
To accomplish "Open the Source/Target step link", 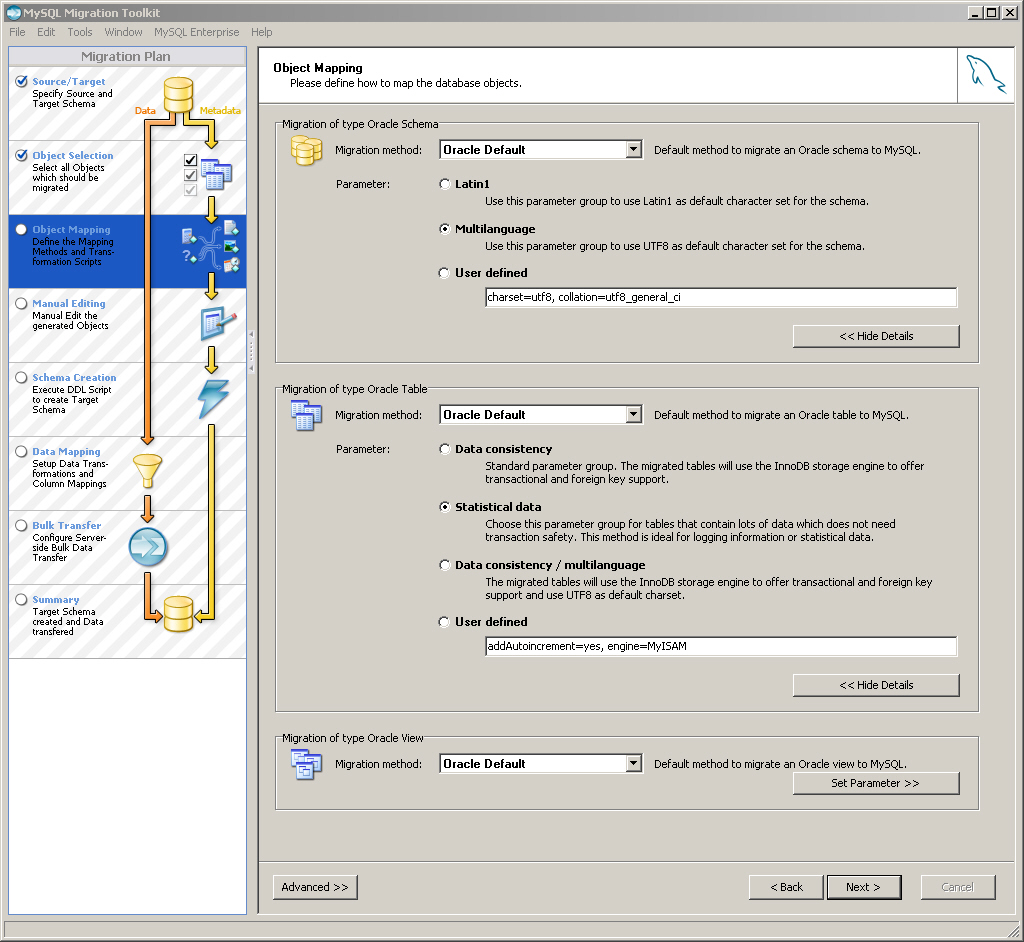I will 69,82.
